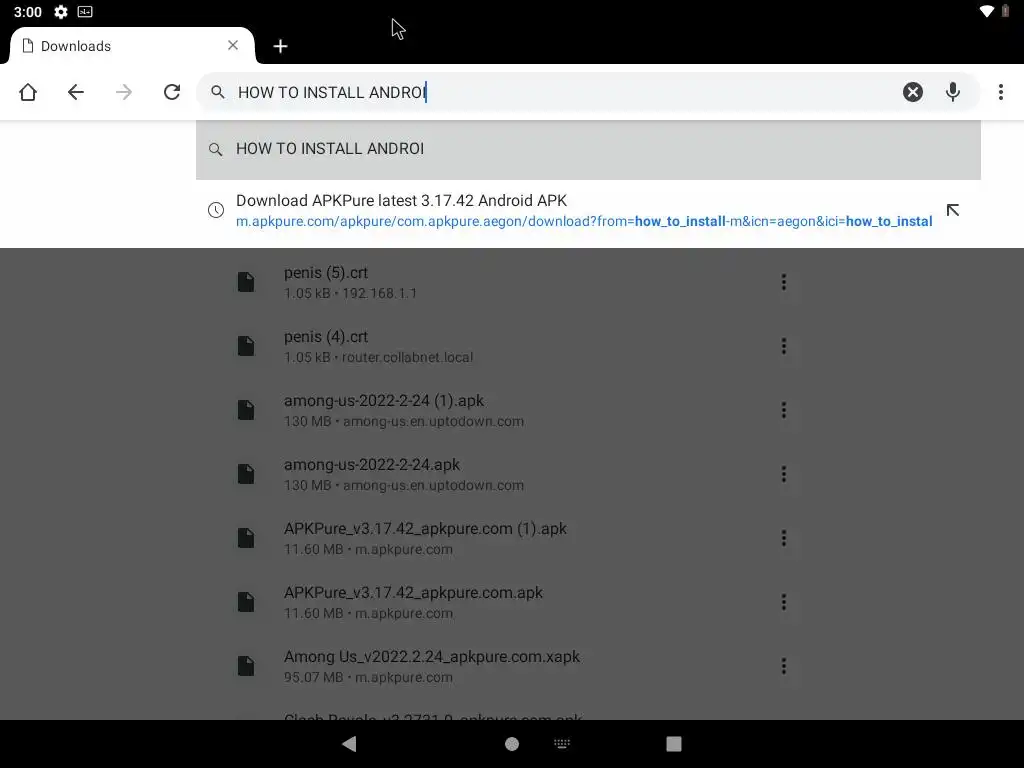Open options for Among Us xapk file

tap(784, 666)
